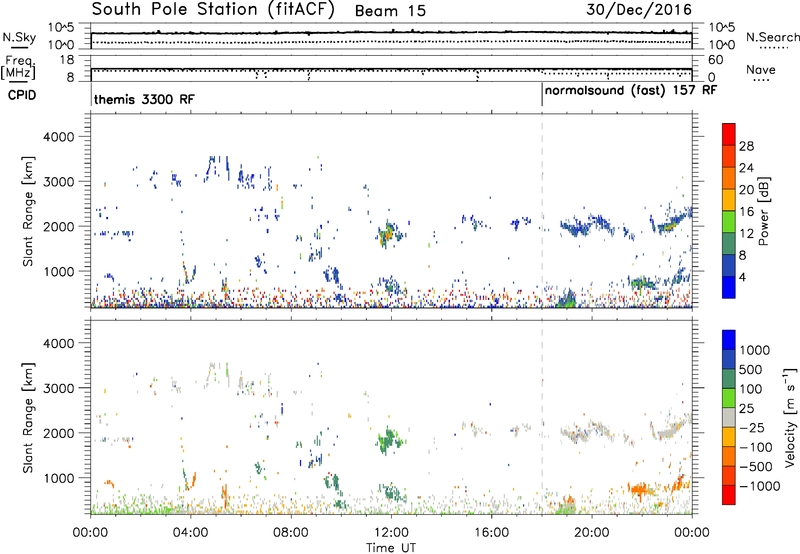Screen dimensions: 800x554
Task: Click the "Power [dB]" colorbar title
Action: [763, 211]
